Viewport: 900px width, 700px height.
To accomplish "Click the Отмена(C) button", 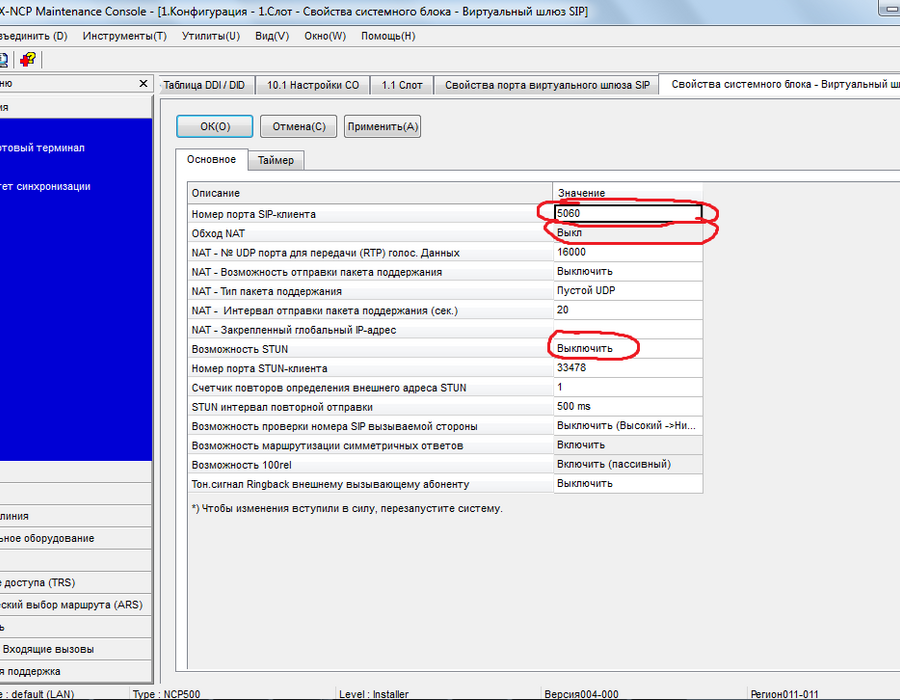I will coord(298,126).
